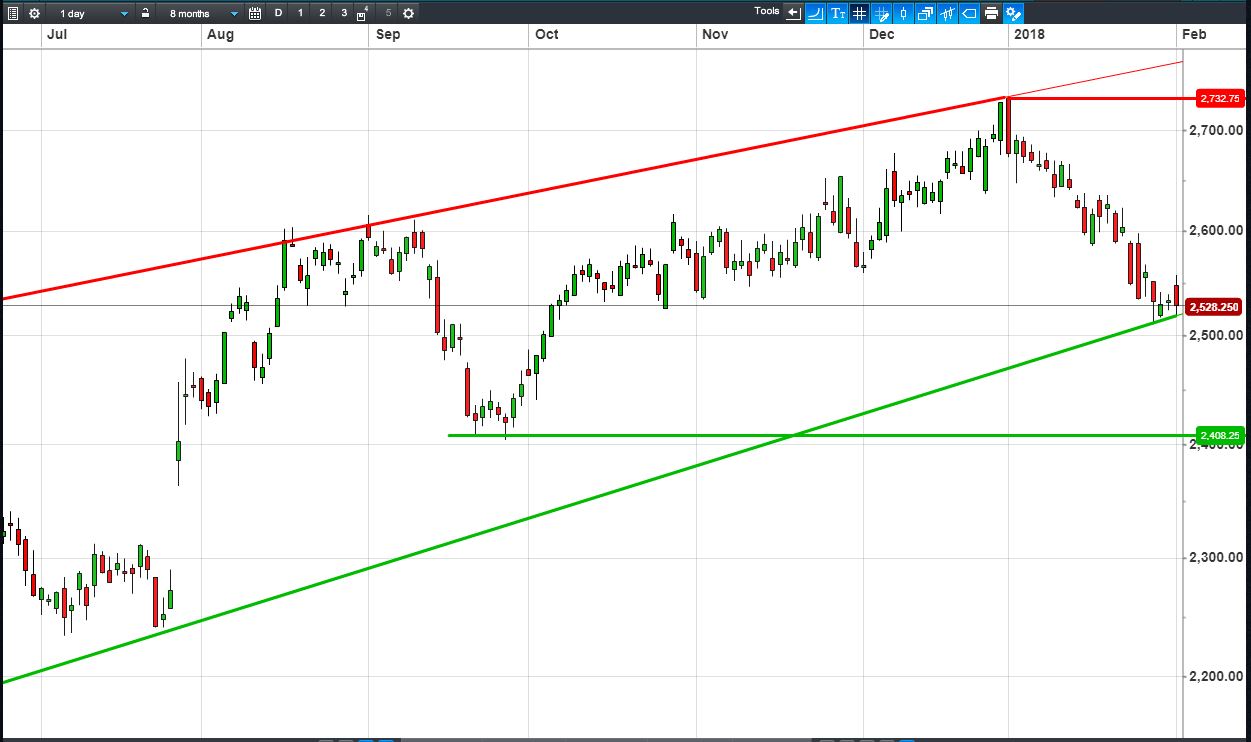Click the Nov month label
Image resolution: width=1251 pixels, height=742 pixels.
[x=714, y=34]
